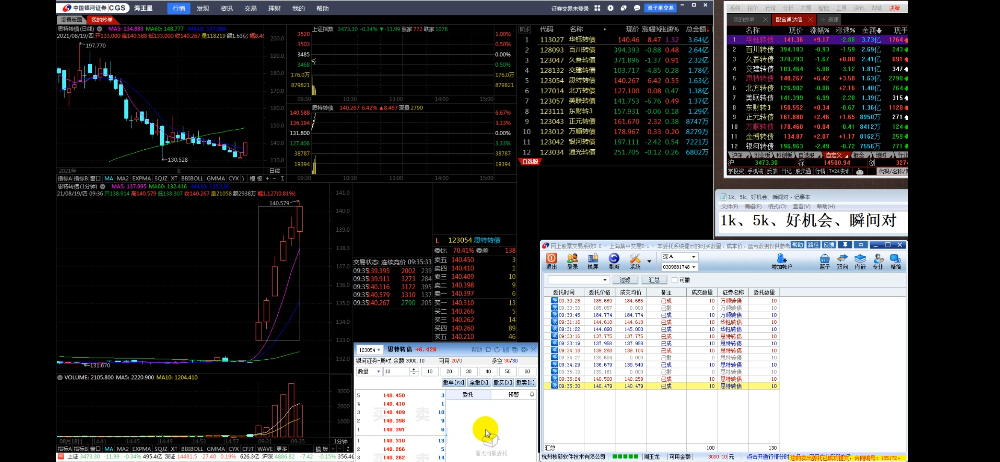Image resolution: width=1000 pixels, height=462 pixels.
Task: Select the MA indicator tab below the daily chart
Action: [x=108, y=178]
